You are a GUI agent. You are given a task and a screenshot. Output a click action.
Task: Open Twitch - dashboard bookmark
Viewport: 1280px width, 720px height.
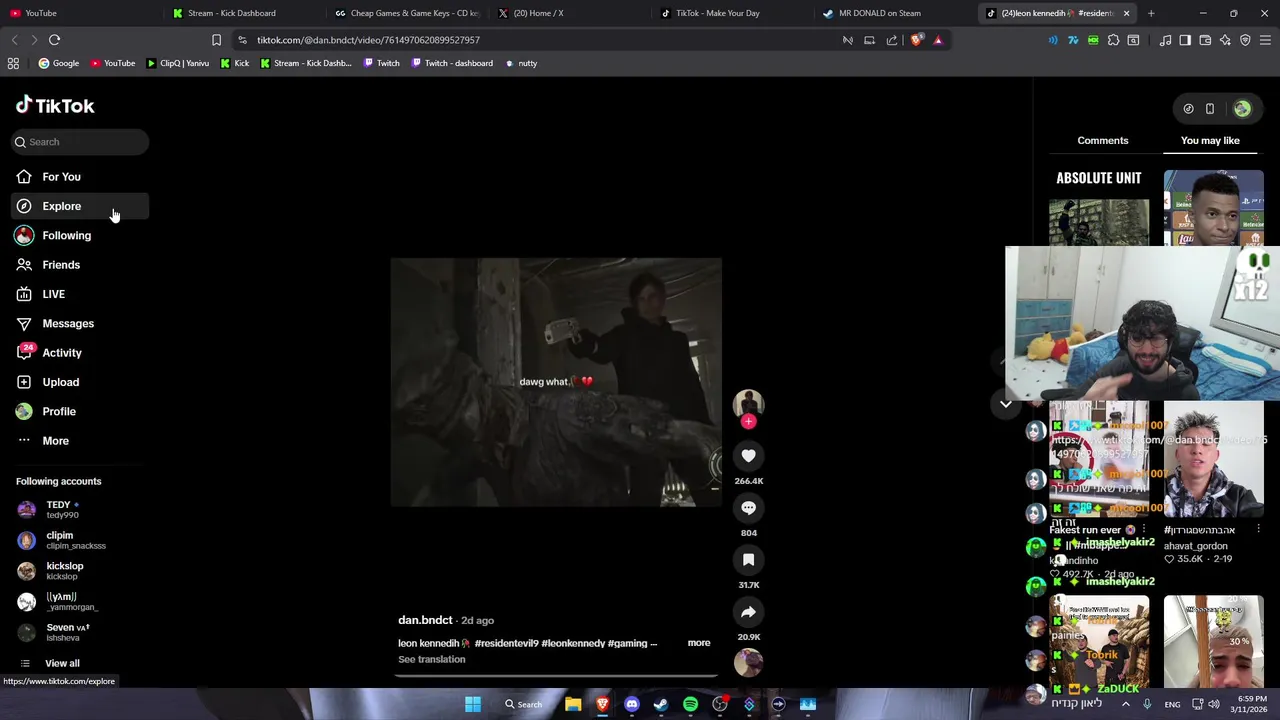click(x=450, y=63)
